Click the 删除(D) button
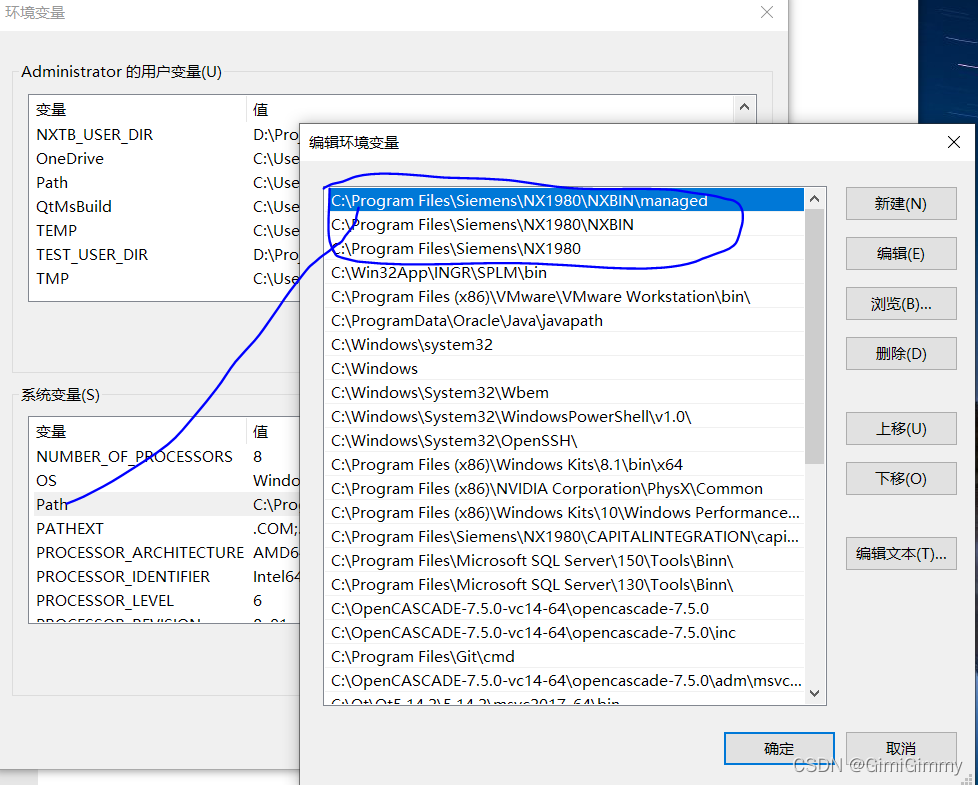 pos(901,354)
